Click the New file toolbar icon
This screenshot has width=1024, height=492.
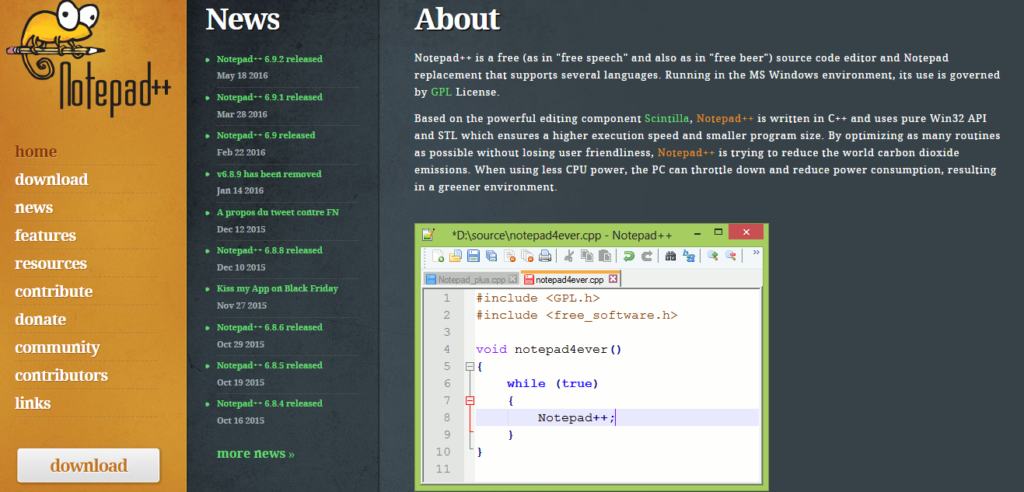[x=438, y=255]
